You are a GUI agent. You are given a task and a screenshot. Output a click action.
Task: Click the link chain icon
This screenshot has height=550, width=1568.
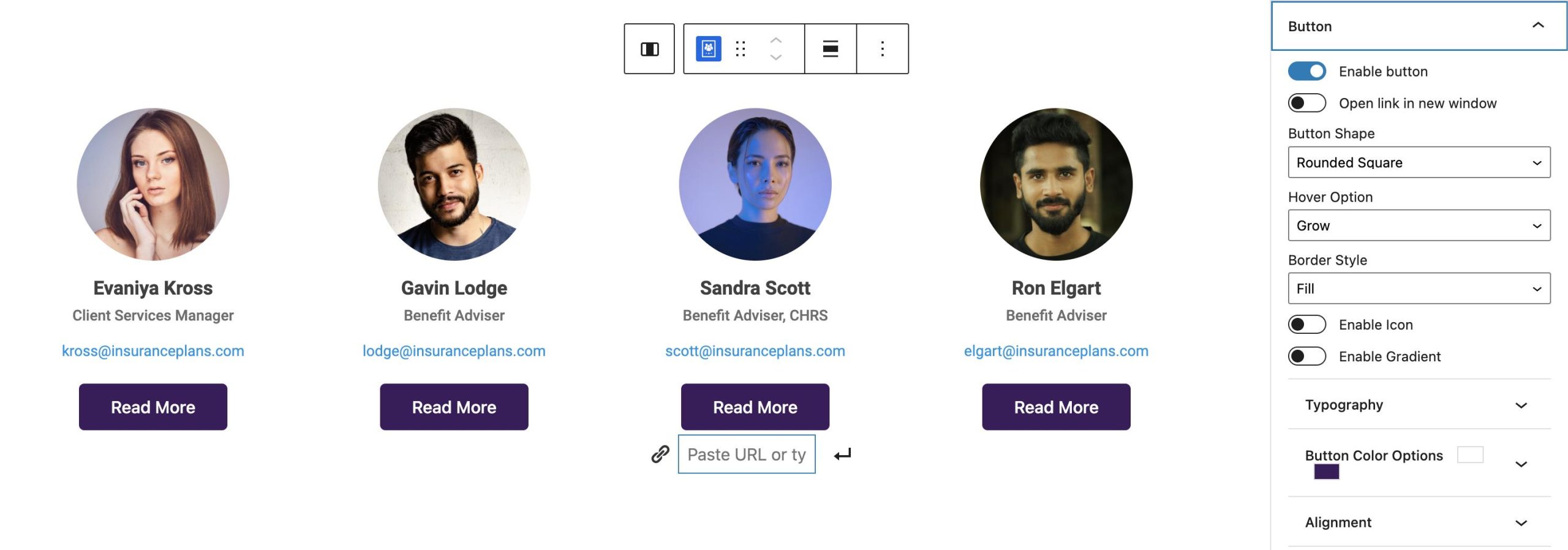pos(660,454)
